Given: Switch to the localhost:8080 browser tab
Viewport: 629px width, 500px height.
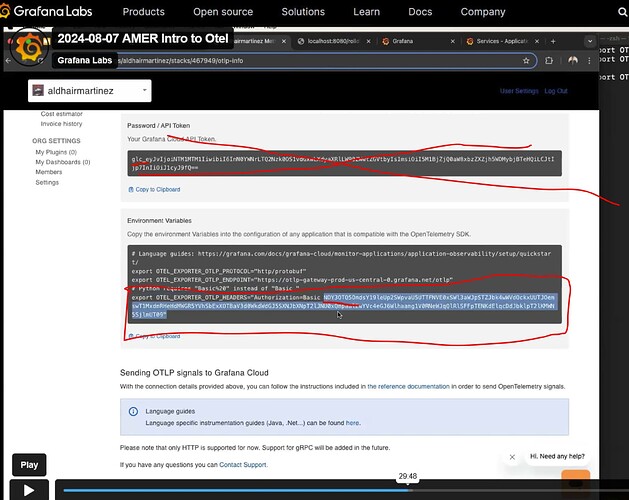Looking at the screenshot, I should pyautogui.click(x=333, y=41).
